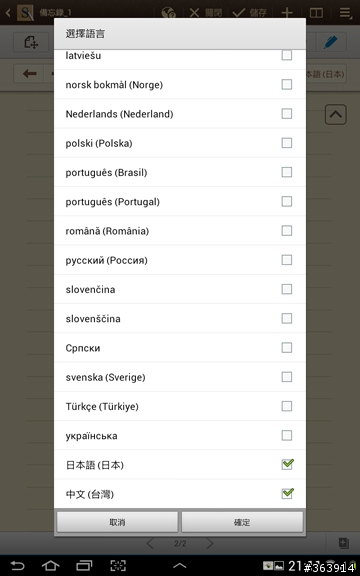360x576 pixels.
Task: Tap the Android home icon
Action: 50,565
